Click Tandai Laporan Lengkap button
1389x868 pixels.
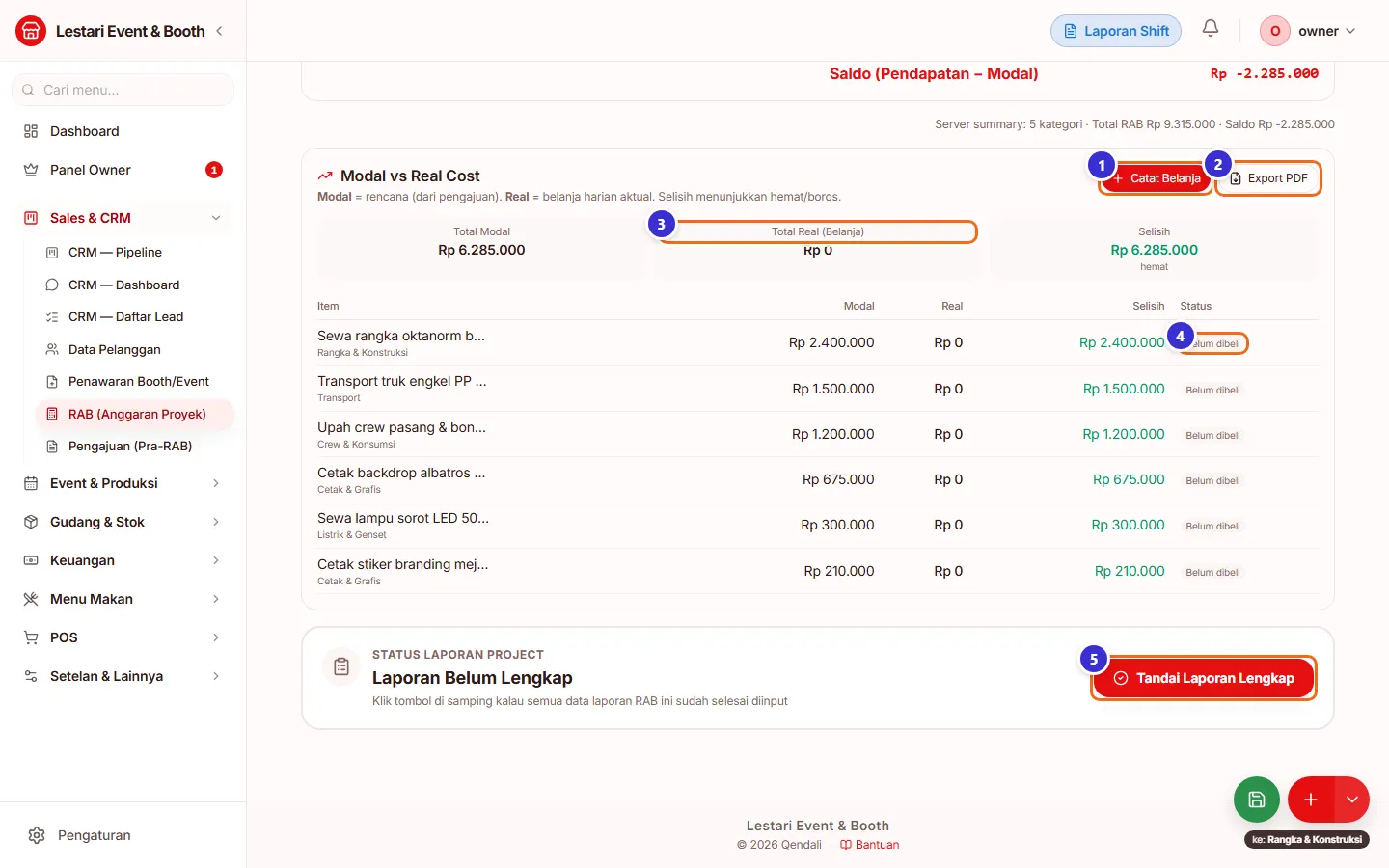click(1204, 678)
